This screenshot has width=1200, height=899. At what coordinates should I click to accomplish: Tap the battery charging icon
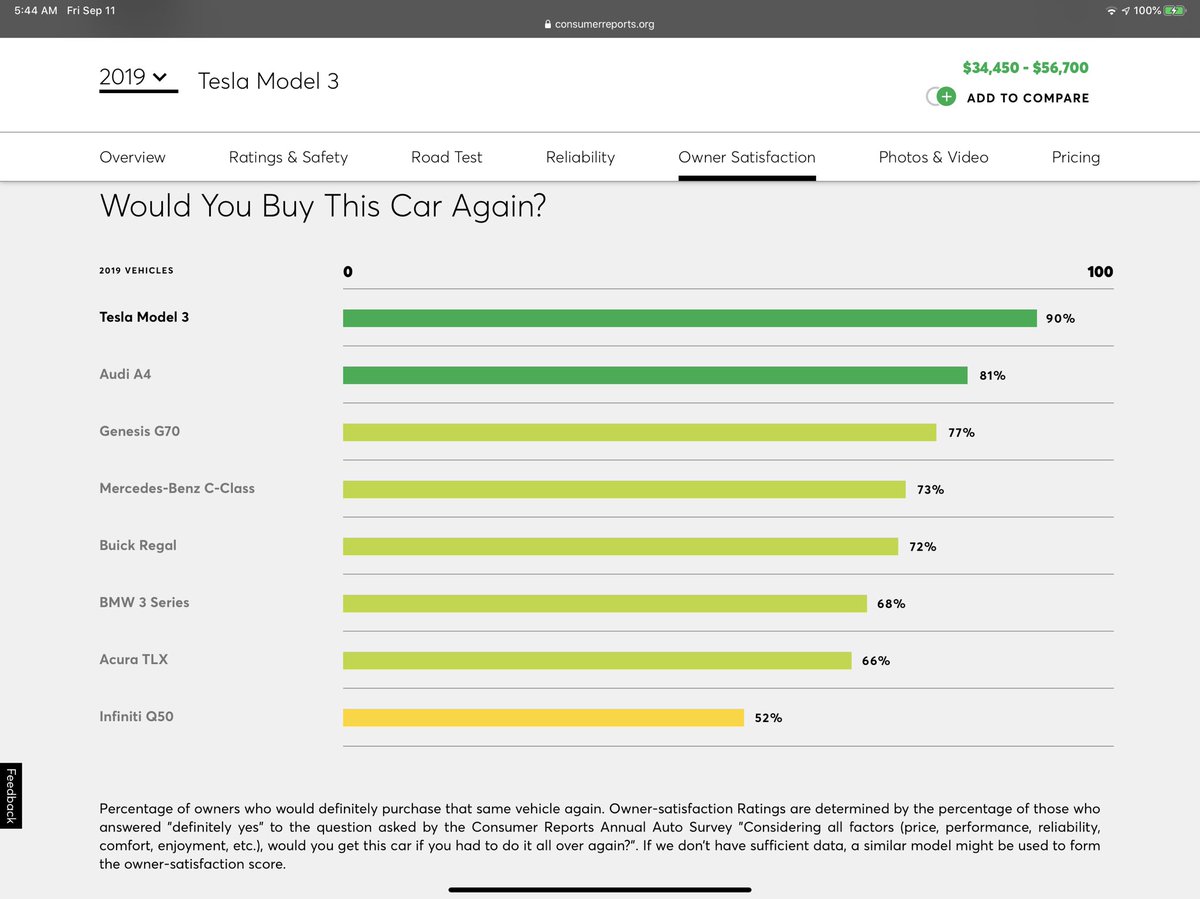(x=1174, y=10)
